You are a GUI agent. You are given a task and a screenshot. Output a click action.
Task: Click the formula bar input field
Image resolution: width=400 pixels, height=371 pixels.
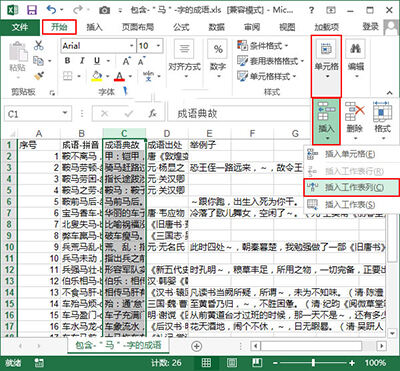(x=239, y=114)
